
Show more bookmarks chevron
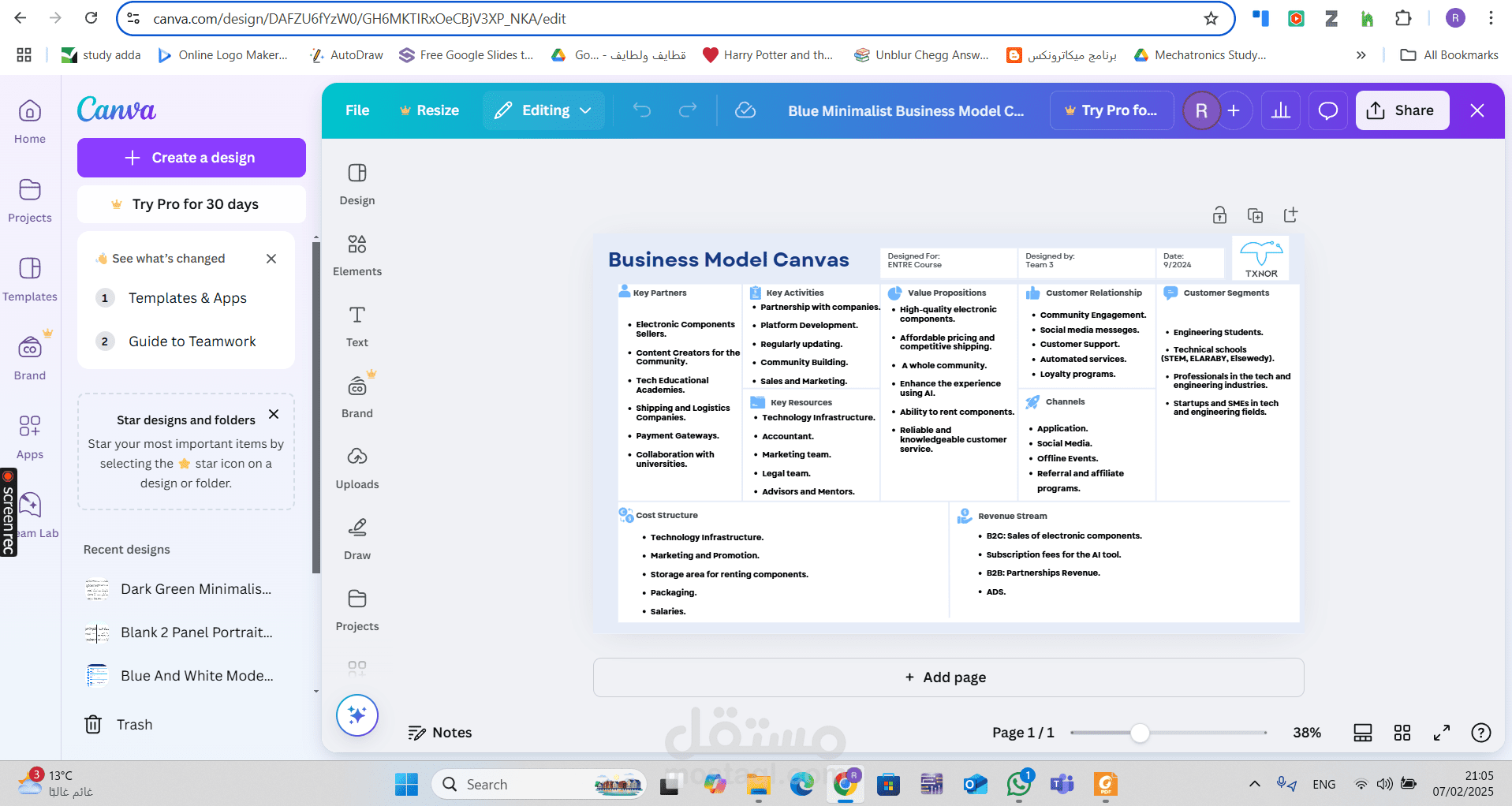click(x=1361, y=55)
